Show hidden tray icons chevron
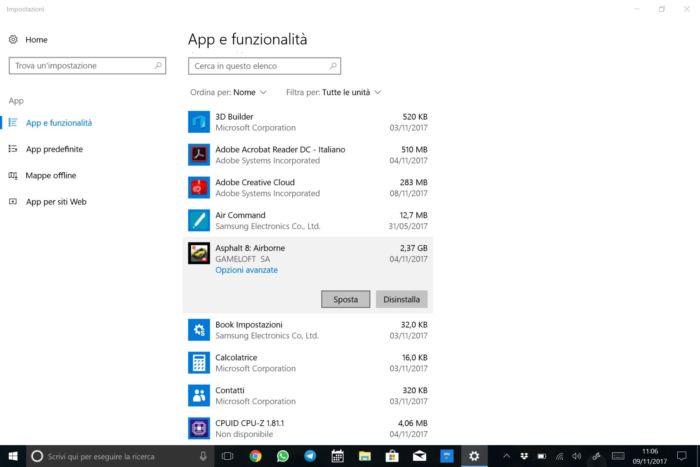The width and height of the screenshot is (700, 467). pos(506,456)
